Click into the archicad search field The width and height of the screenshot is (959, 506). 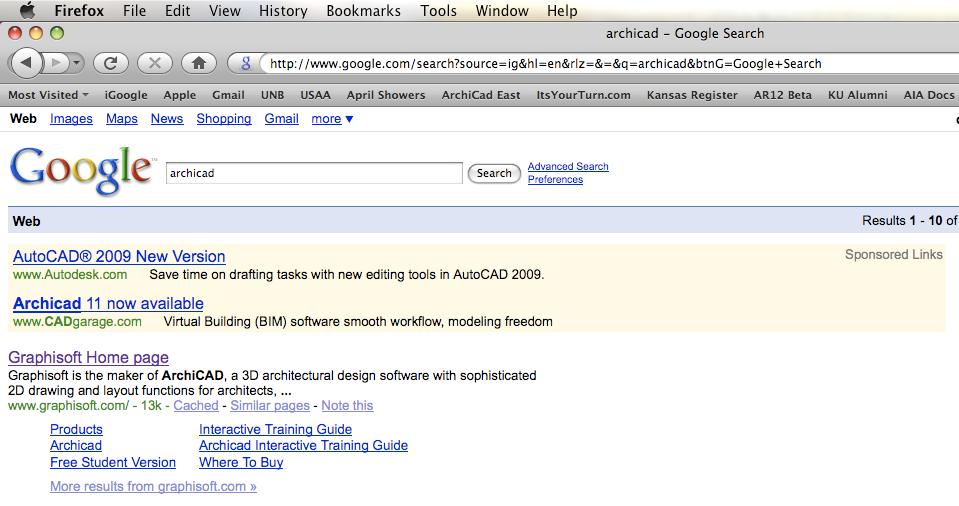point(314,173)
